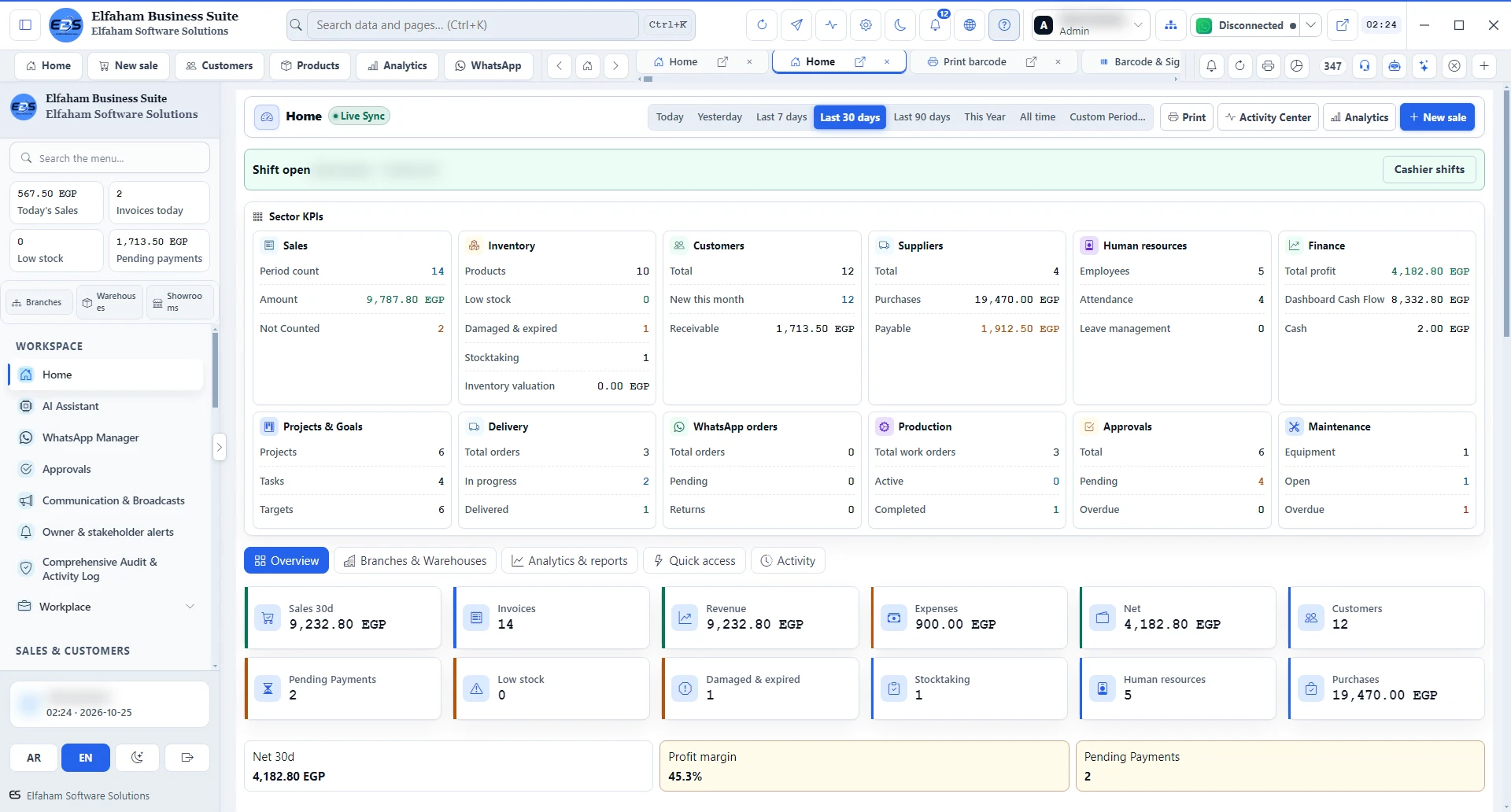Viewport: 1511px width, 812px height.
Task: Open the help question mark icon
Action: coord(1004,25)
